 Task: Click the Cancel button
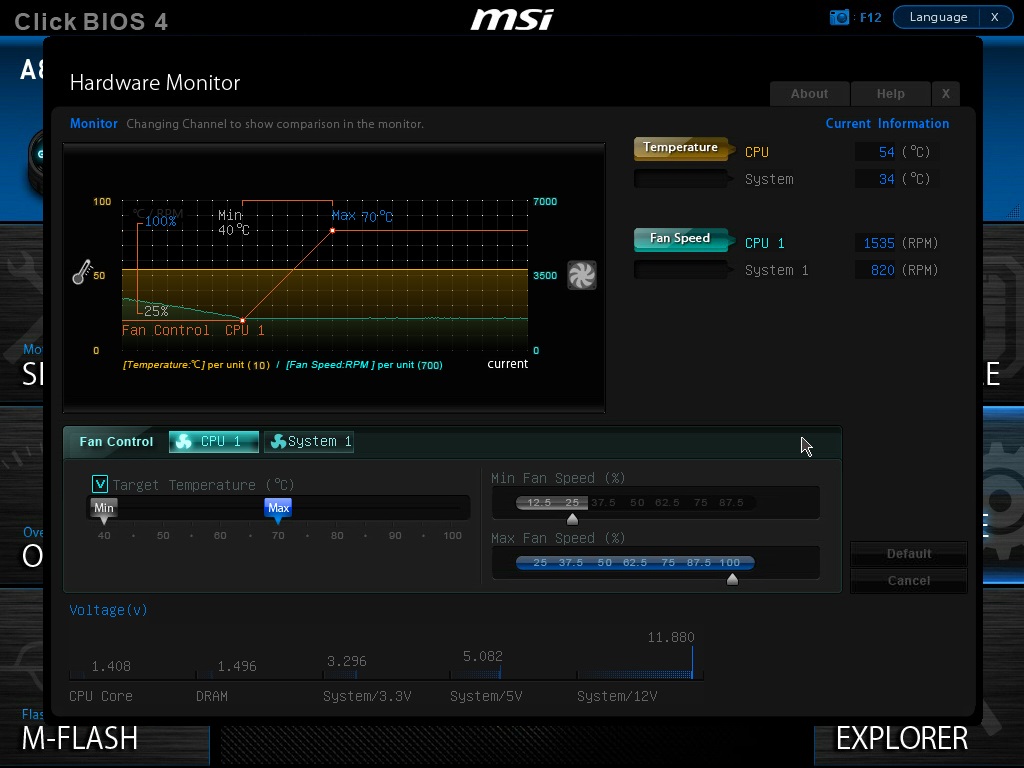908,581
